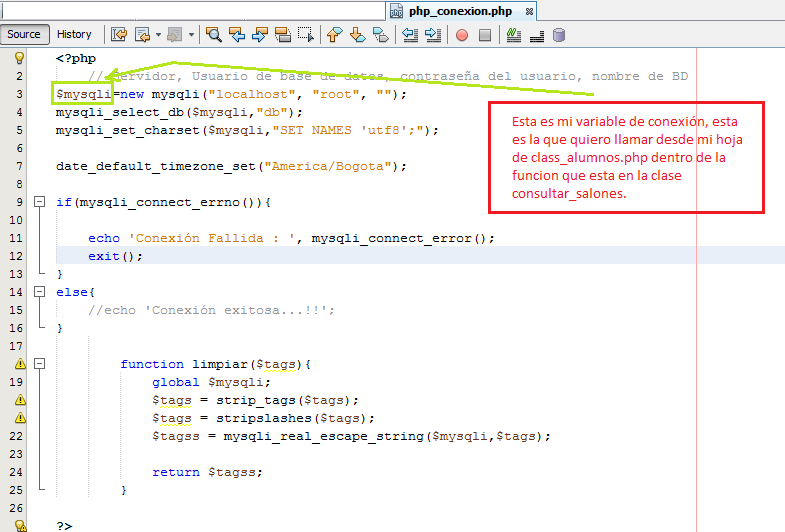Click strip_tags($tags) call

[x=283, y=400]
